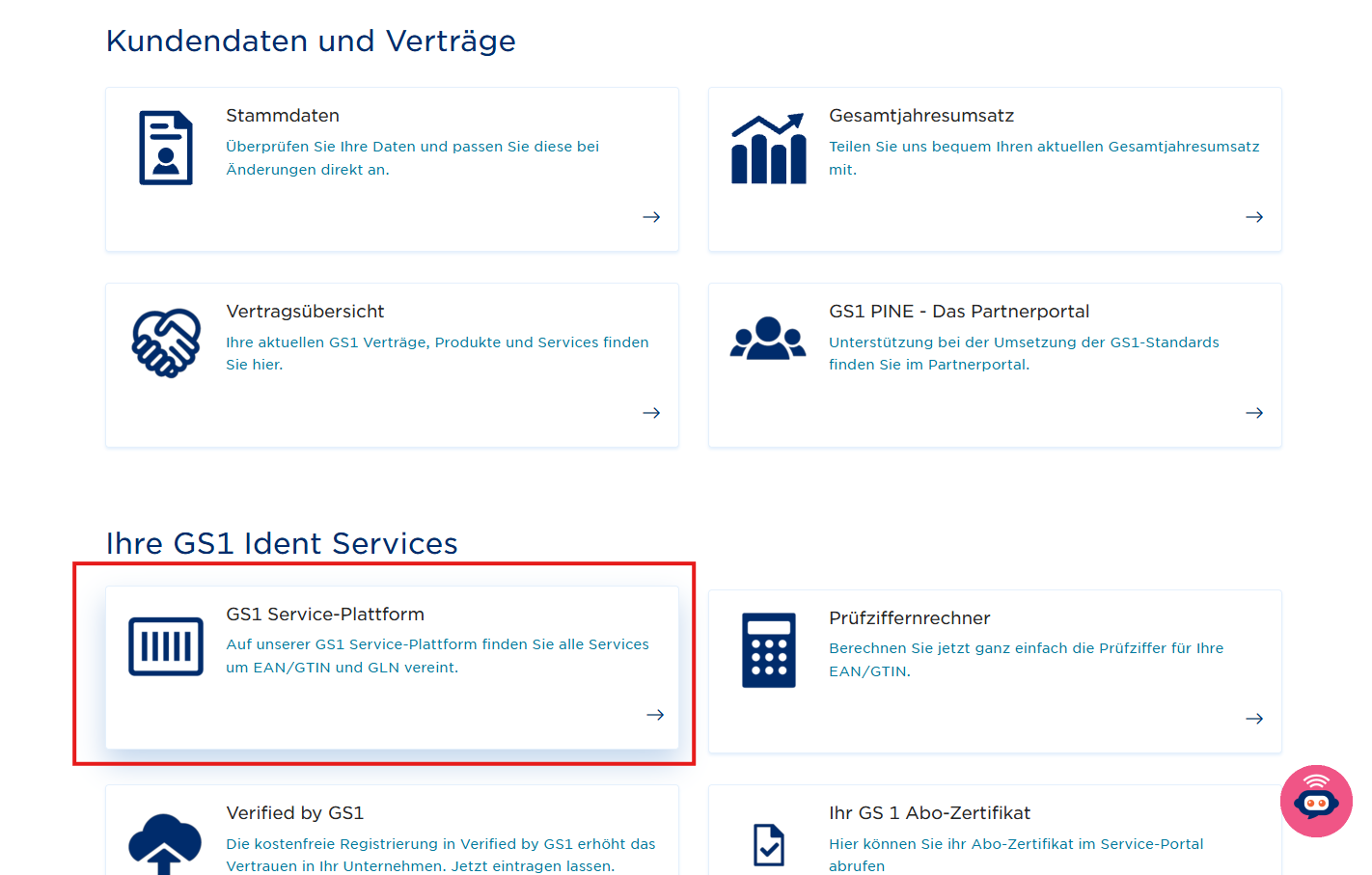
Task: Click the arrow in the Stammdaten card
Action: (651, 217)
